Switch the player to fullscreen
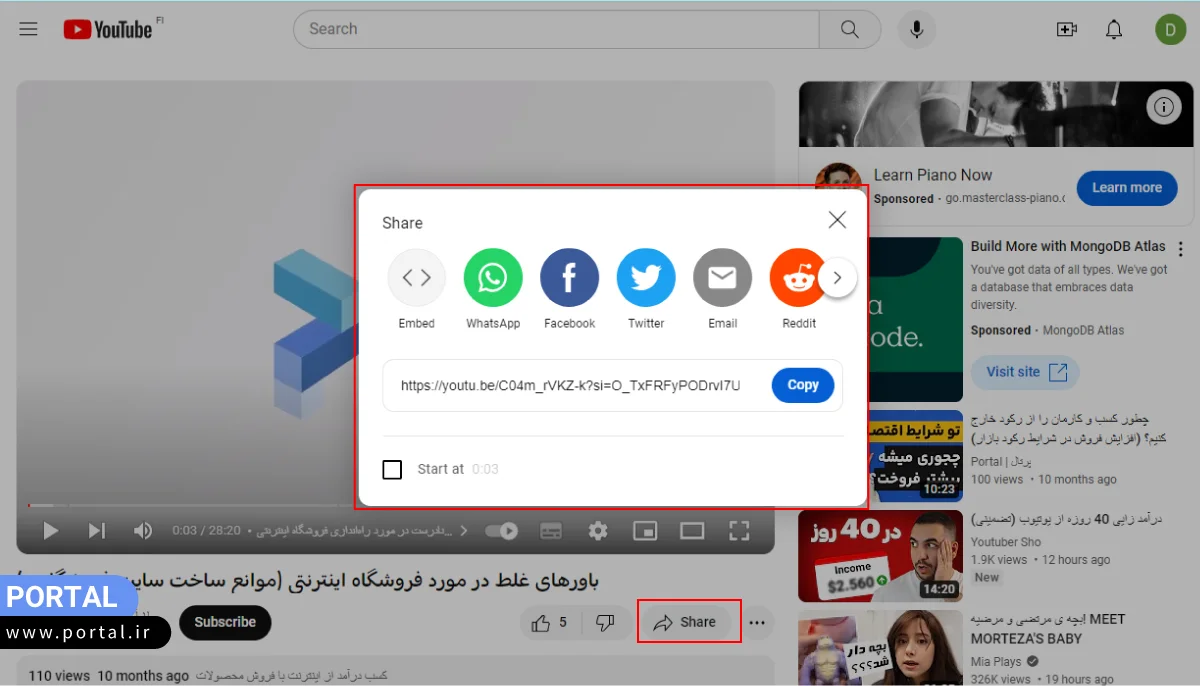The image size is (1200, 686). click(737, 532)
